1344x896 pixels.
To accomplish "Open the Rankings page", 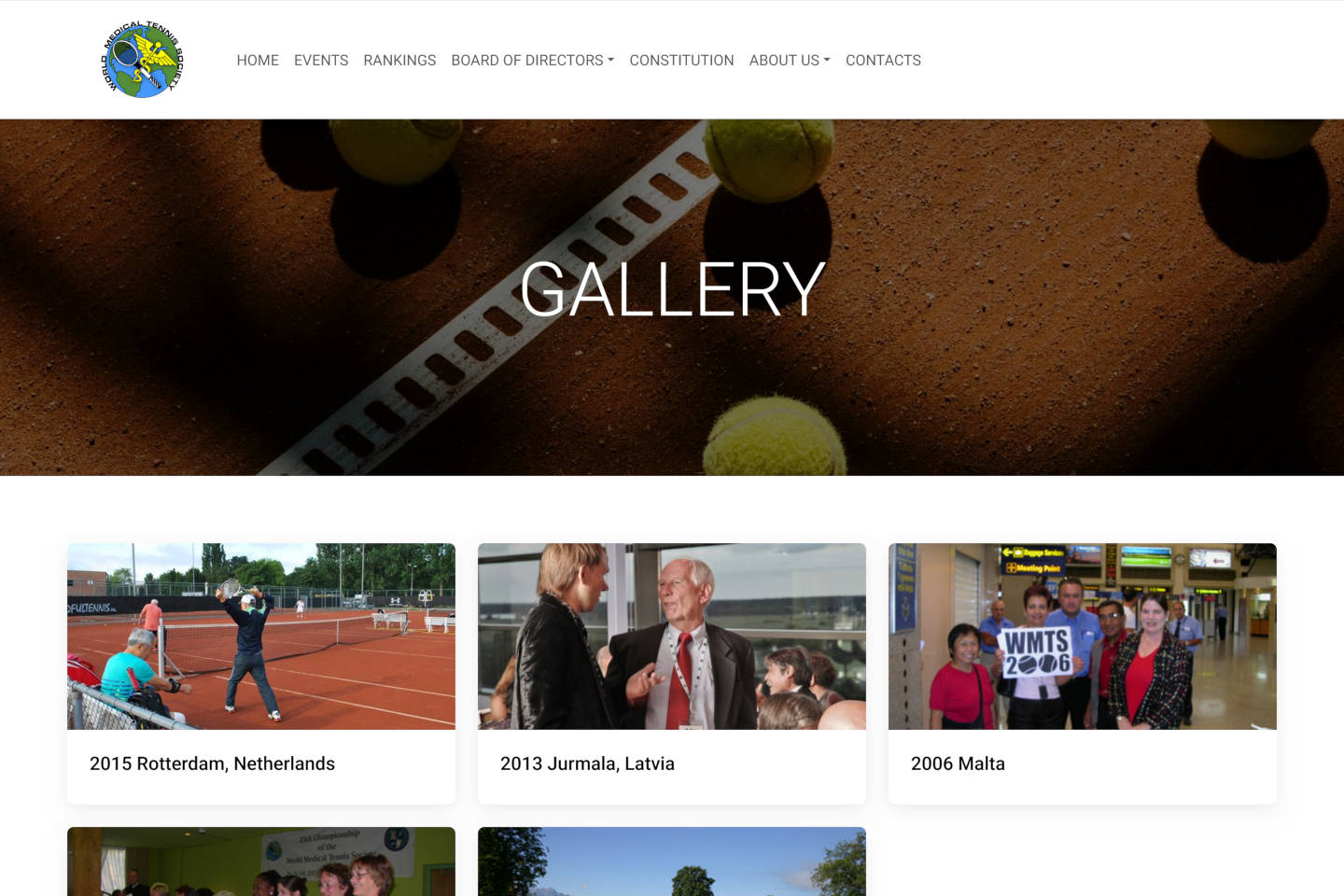I will 399,60.
